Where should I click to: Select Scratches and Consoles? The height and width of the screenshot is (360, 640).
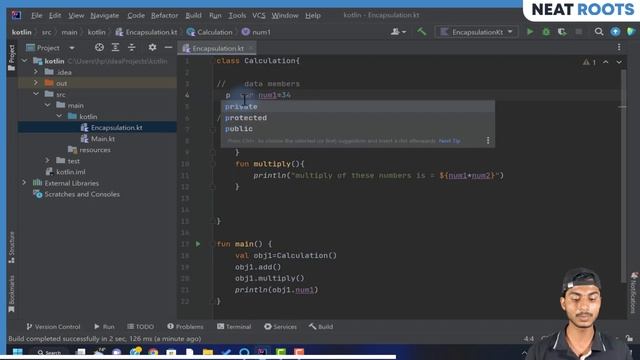[x=82, y=194]
